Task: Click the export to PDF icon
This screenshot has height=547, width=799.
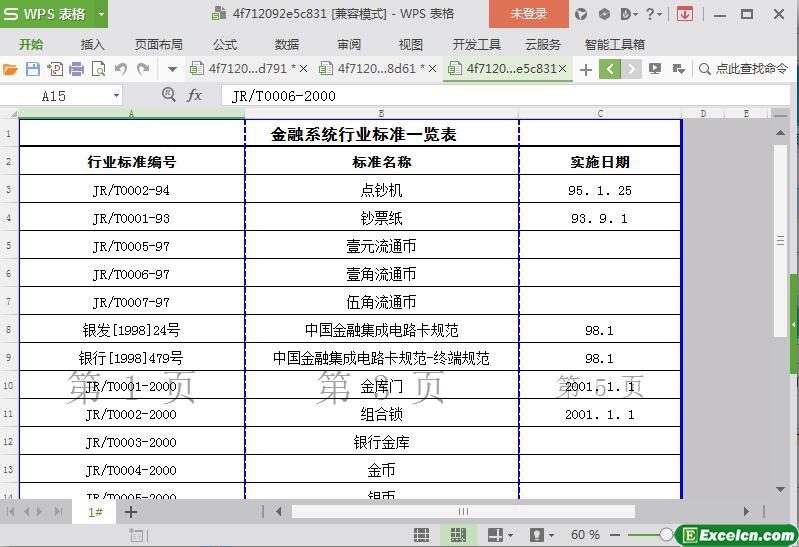Action: coord(55,69)
